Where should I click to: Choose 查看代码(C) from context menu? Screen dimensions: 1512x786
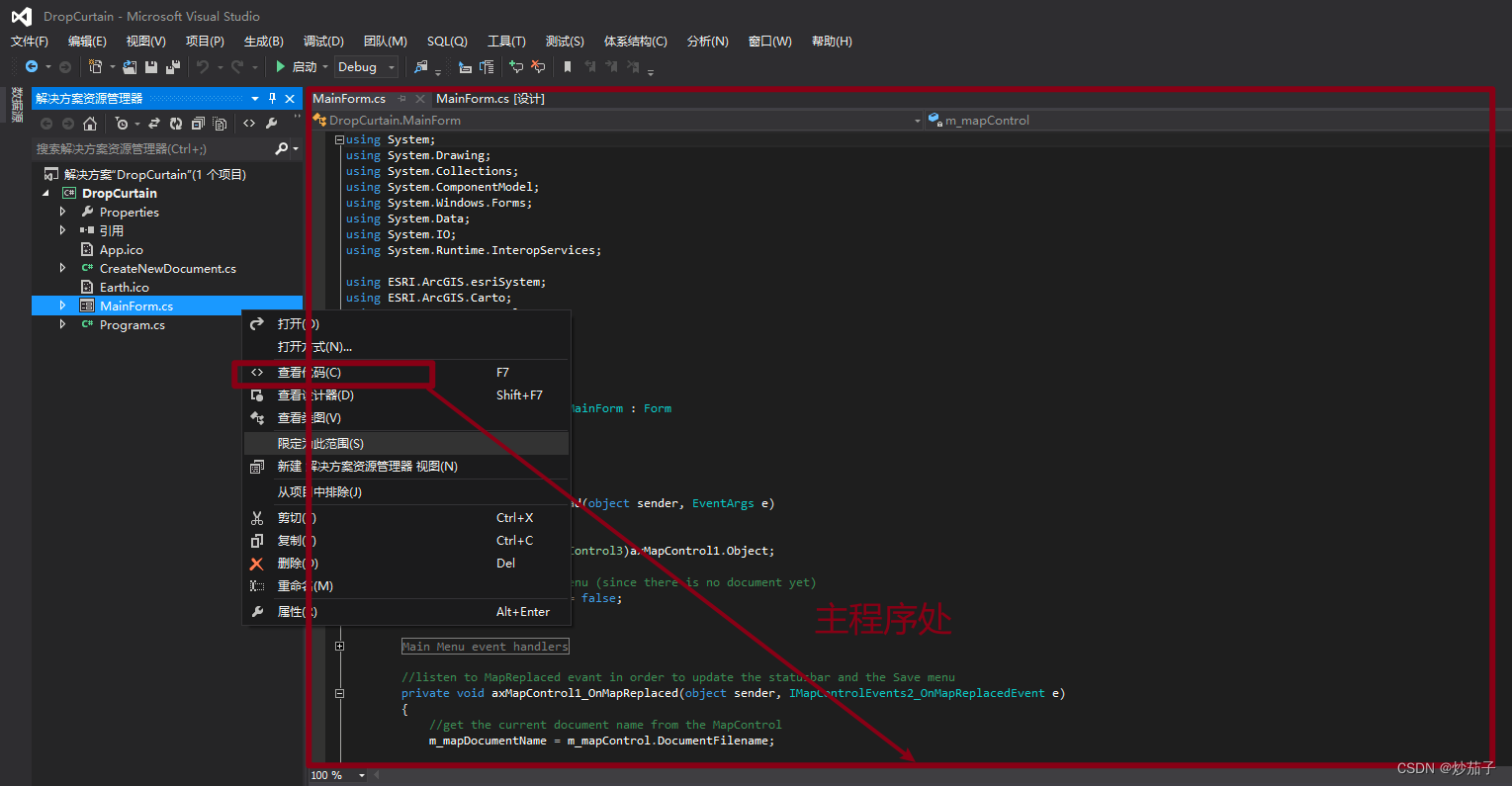pyautogui.click(x=405, y=373)
